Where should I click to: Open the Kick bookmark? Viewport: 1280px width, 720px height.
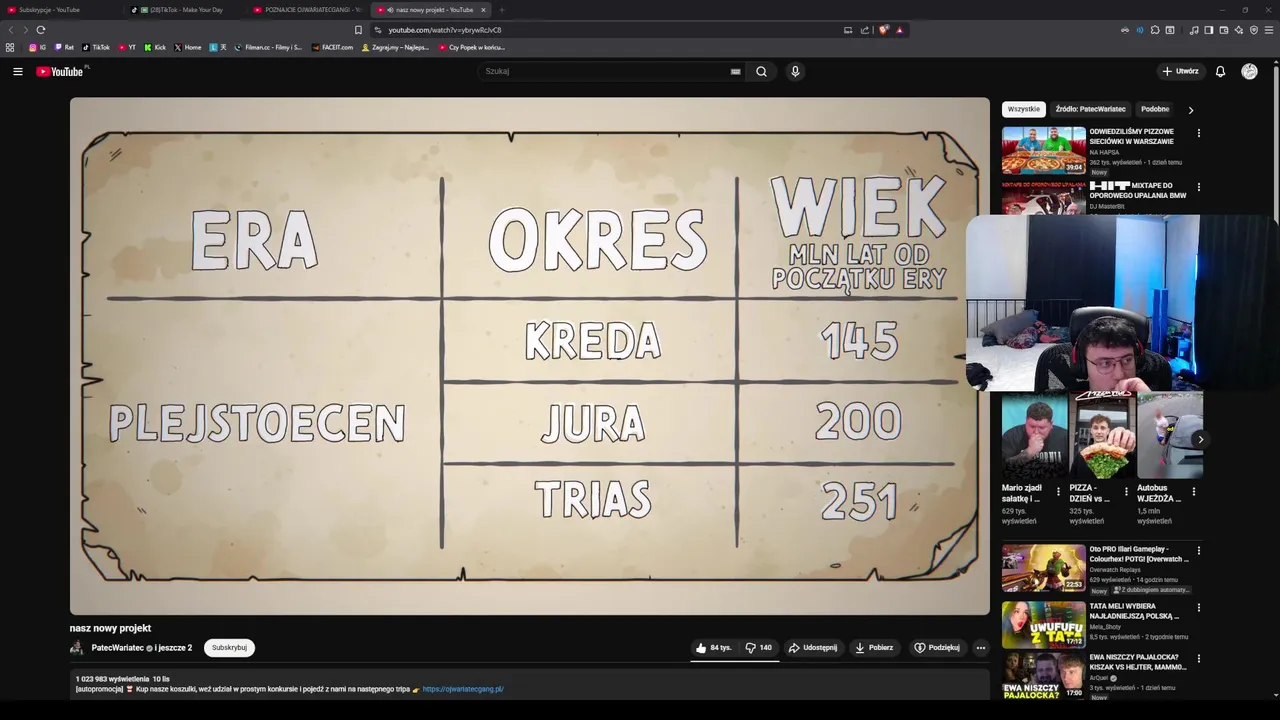click(x=155, y=47)
